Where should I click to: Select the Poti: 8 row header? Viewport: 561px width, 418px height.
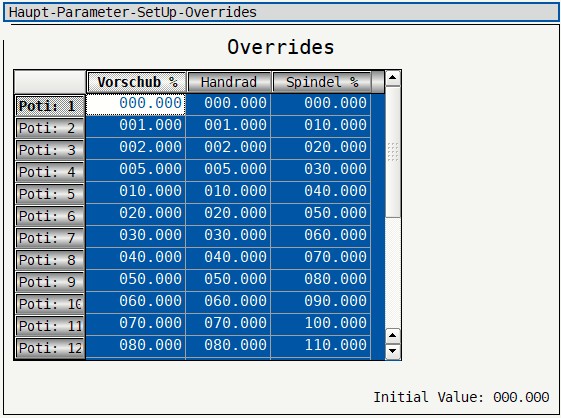[x=50, y=260]
